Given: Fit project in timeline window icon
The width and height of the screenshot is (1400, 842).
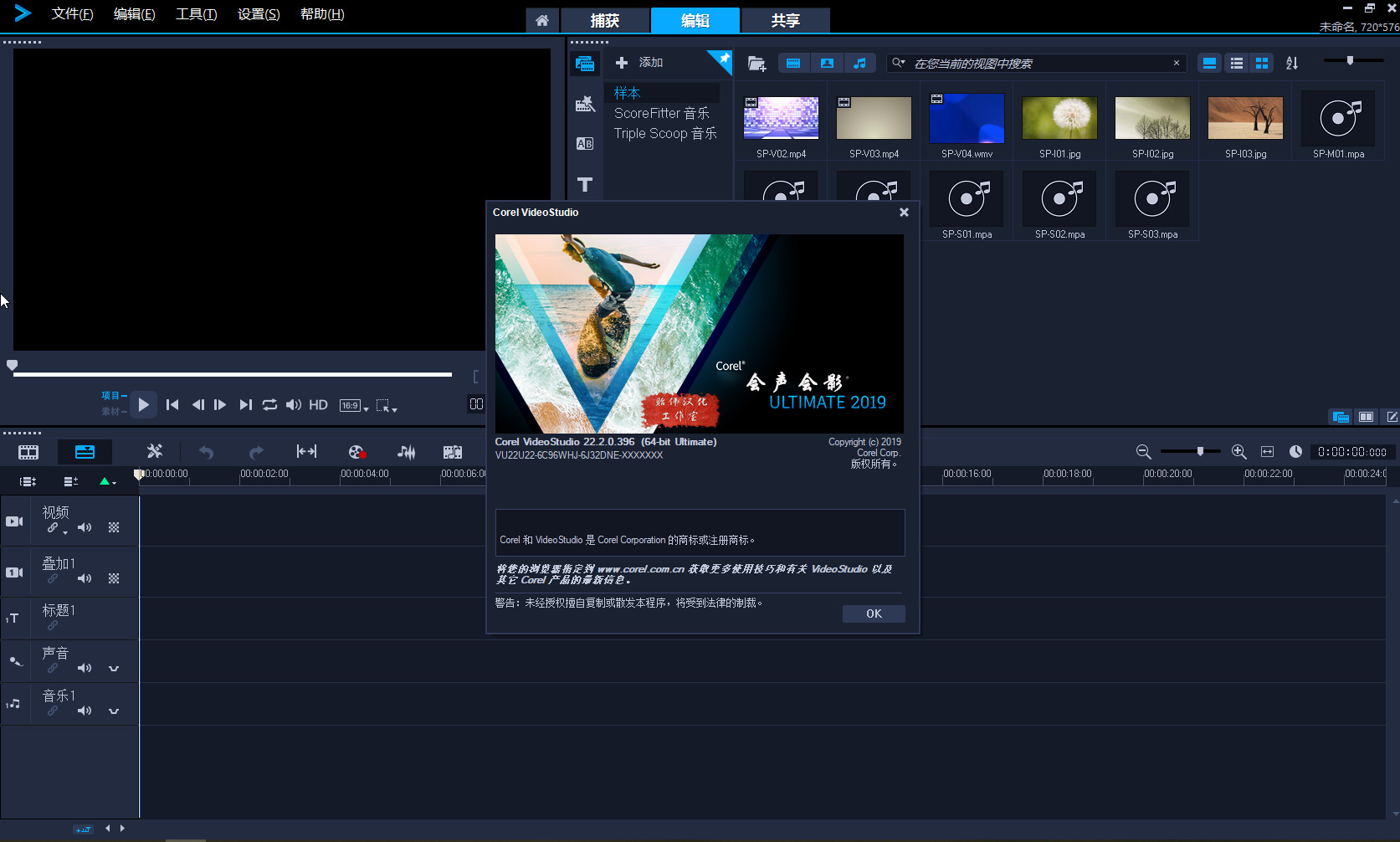Looking at the screenshot, I should 1268,452.
